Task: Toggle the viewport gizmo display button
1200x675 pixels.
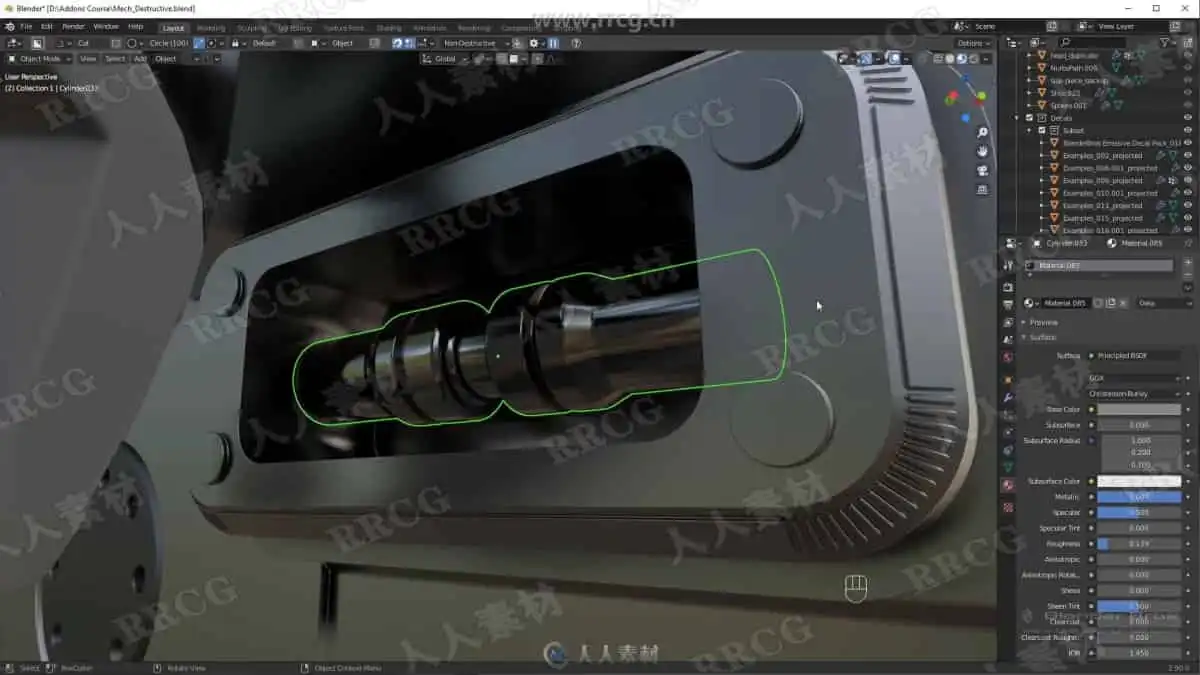Action: 866,59
